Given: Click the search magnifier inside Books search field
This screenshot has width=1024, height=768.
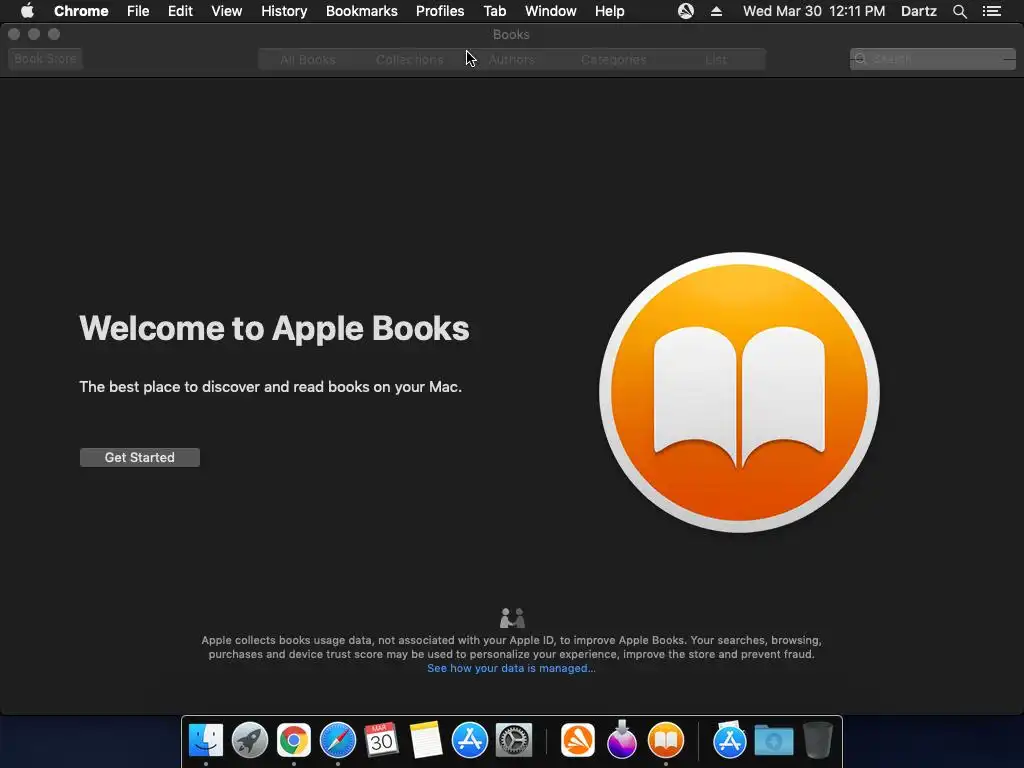Looking at the screenshot, I should (861, 59).
